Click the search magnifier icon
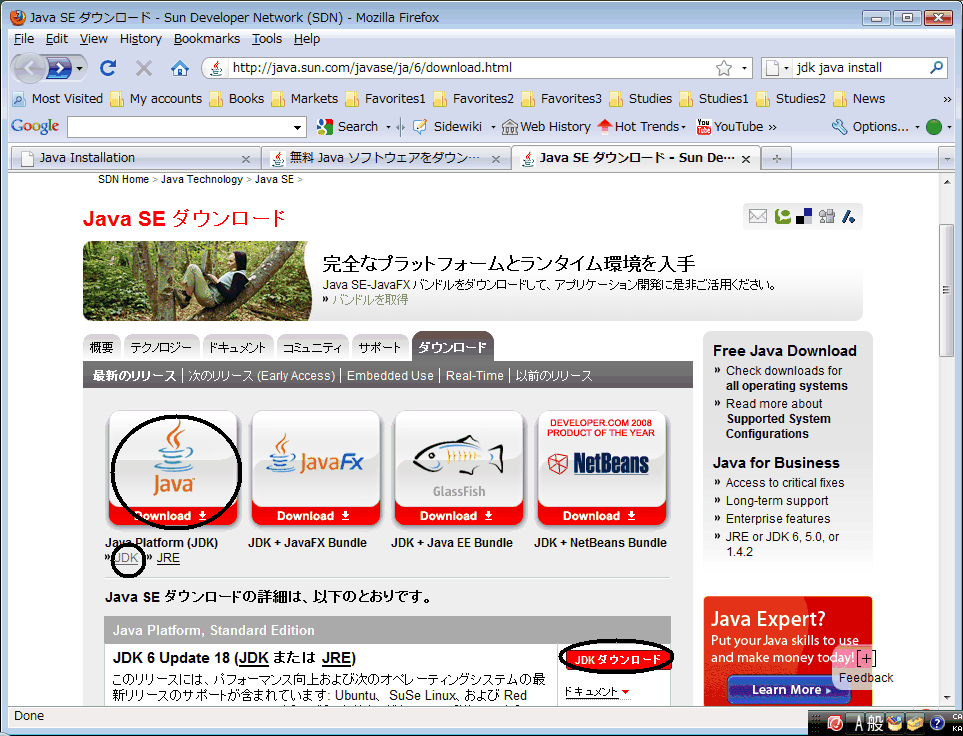The height and width of the screenshot is (736, 963). pos(937,67)
